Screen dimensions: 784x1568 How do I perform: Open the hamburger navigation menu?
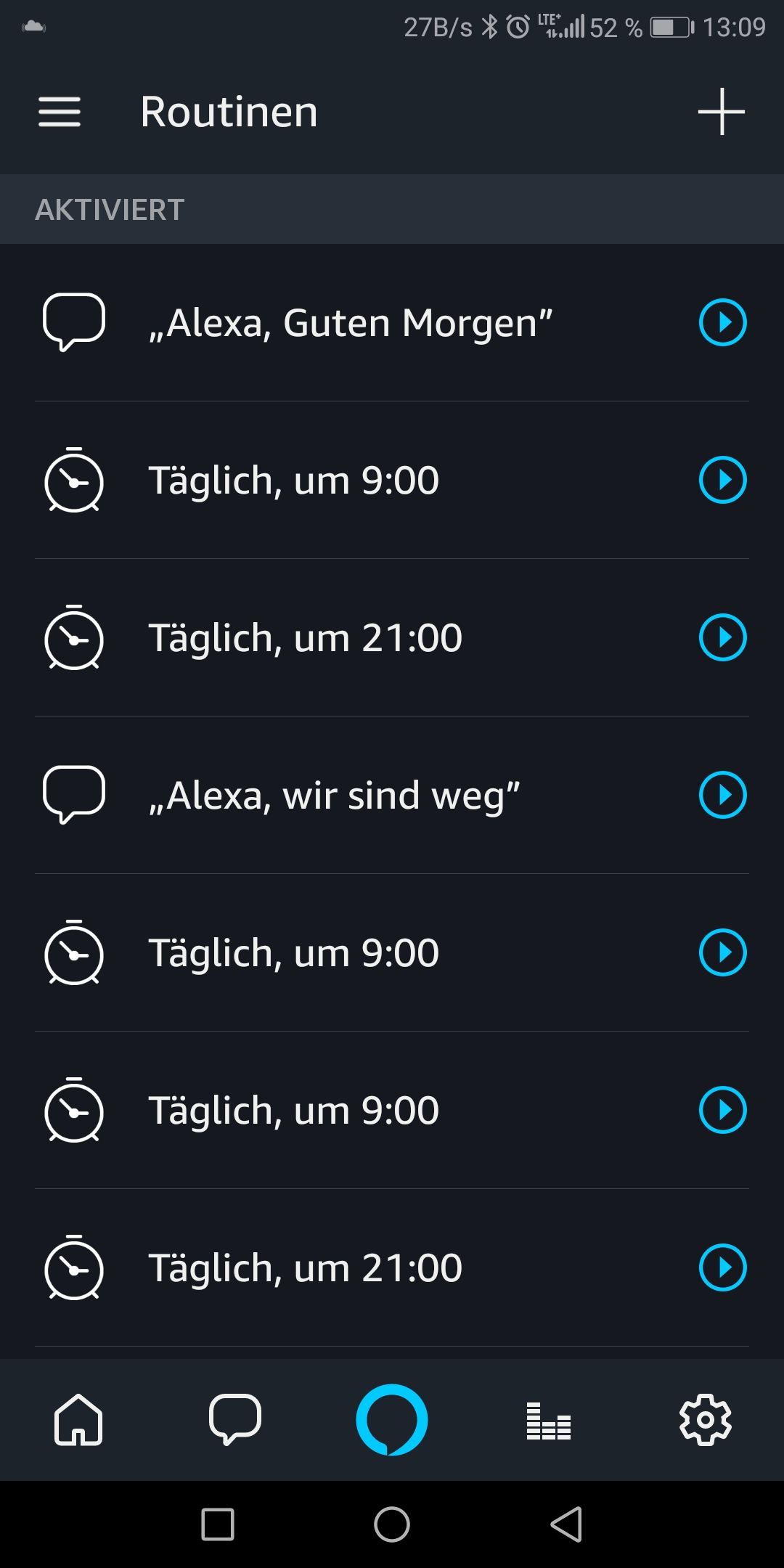[x=60, y=112]
